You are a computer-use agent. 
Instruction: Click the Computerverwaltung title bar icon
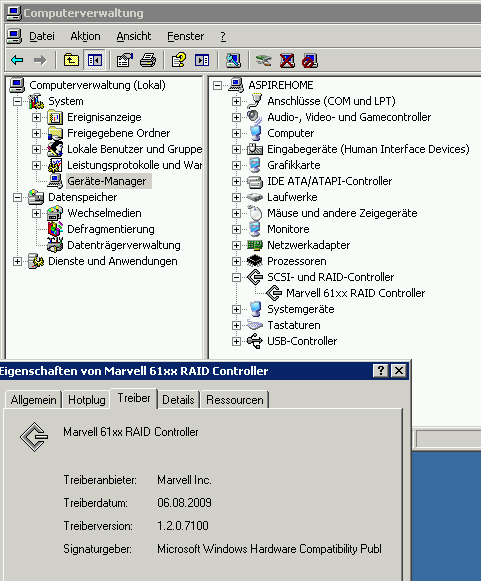click(x=14, y=13)
